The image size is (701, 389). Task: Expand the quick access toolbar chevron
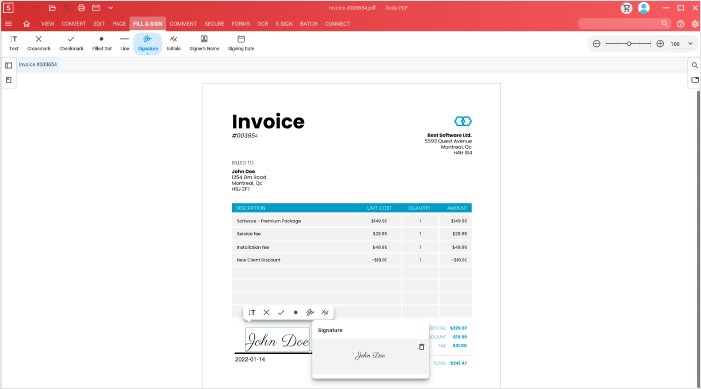point(110,8)
